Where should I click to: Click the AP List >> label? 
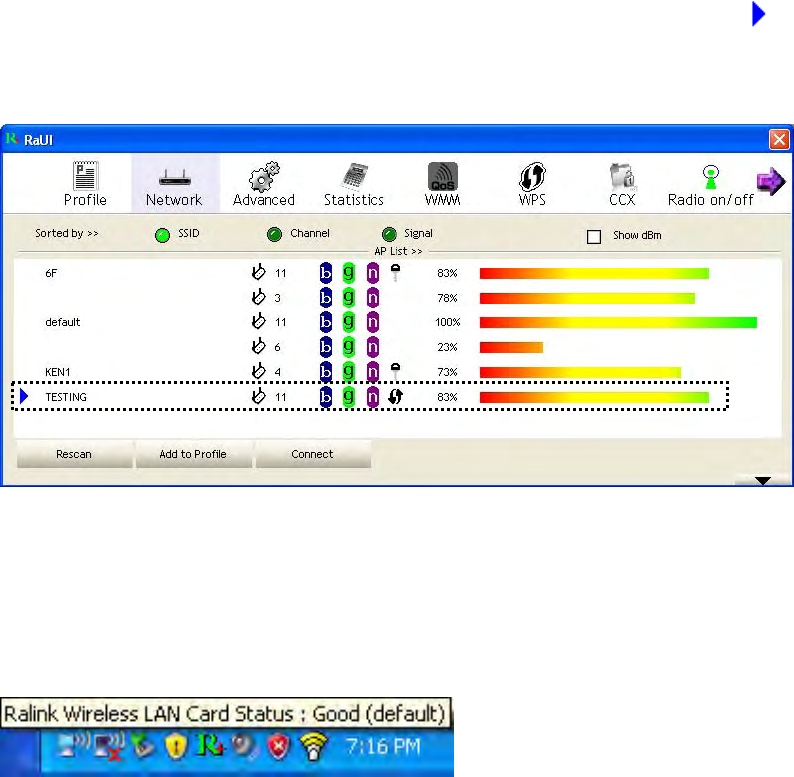click(x=398, y=251)
